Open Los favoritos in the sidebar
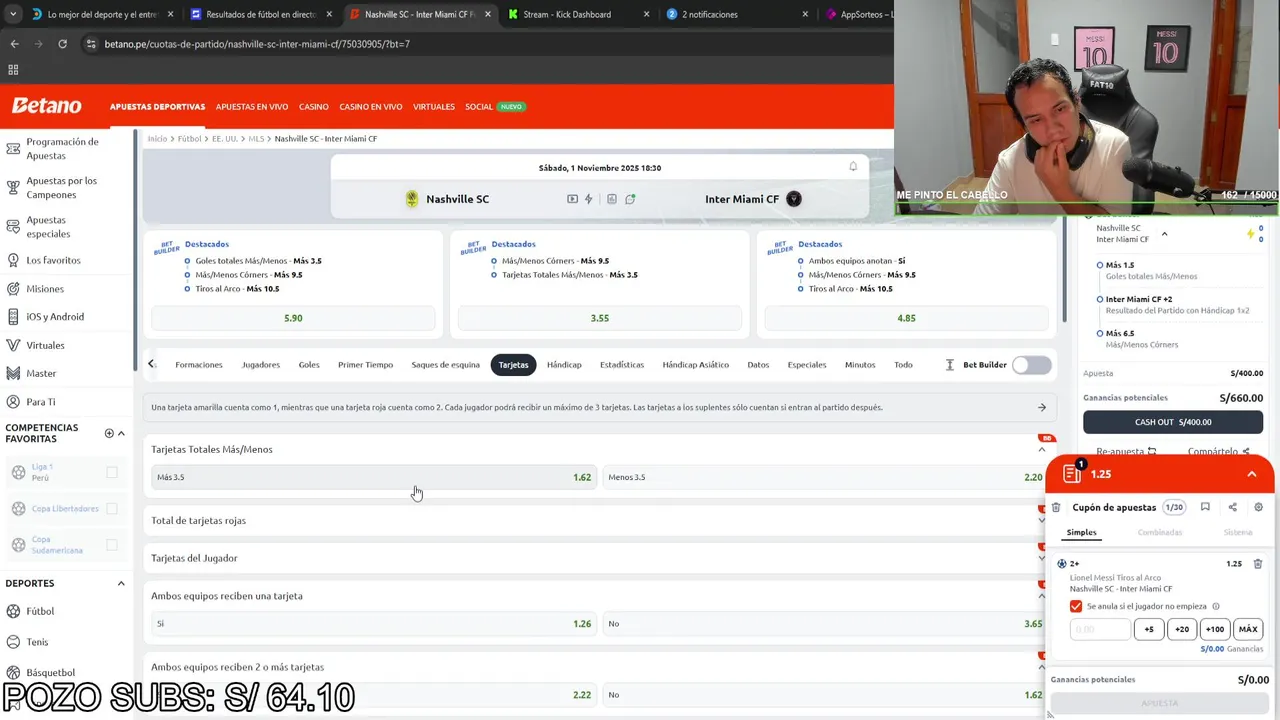The width and height of the screenshot is (1280, 720). point(53,260)
